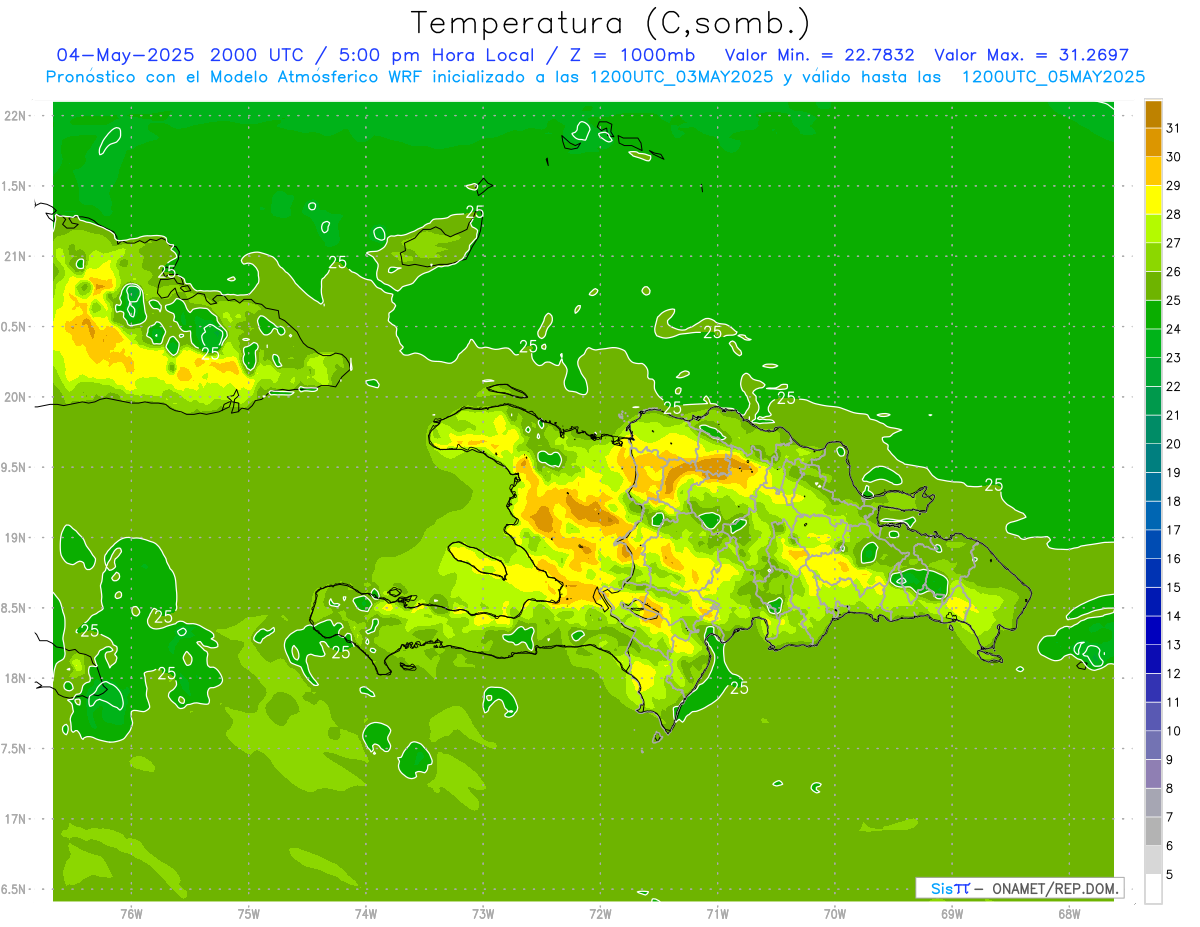
Task: Click the legend label "31"
Action: coord(1173,128)
